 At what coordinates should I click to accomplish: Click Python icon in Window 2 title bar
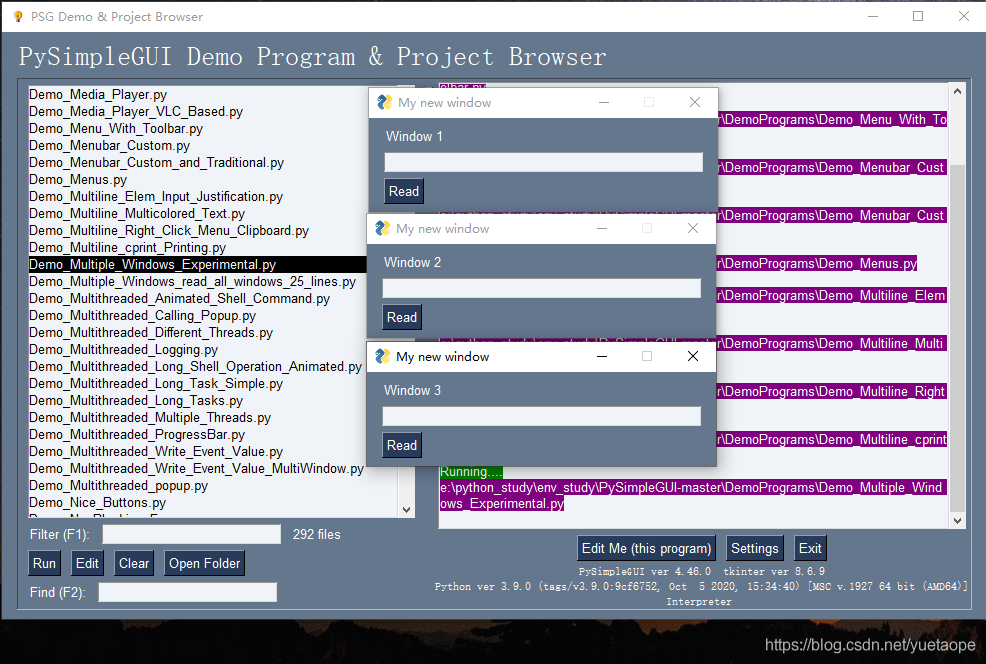click(382, 228)
